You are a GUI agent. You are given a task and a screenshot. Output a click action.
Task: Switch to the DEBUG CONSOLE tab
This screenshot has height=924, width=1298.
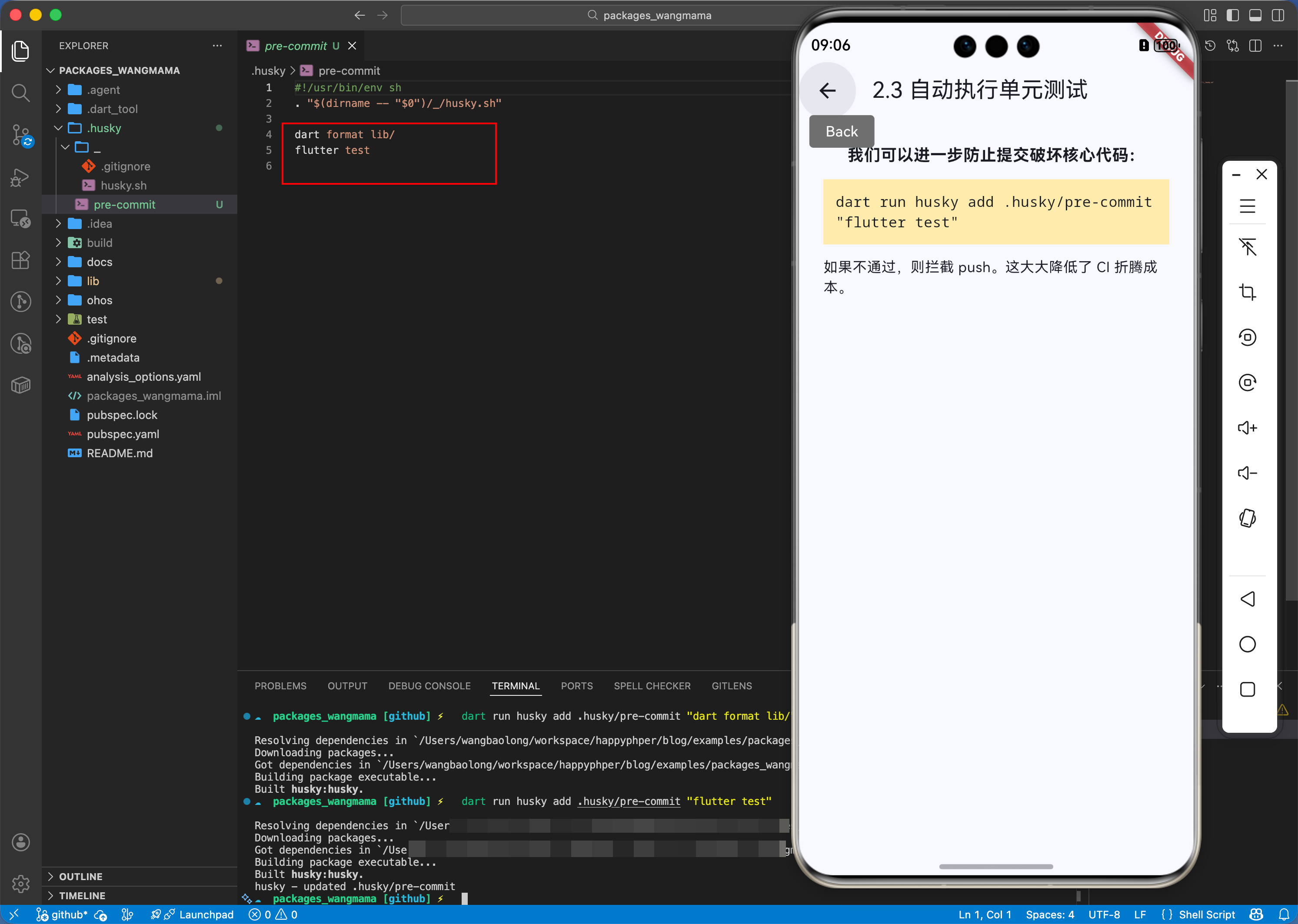click(x=429, y=685)
